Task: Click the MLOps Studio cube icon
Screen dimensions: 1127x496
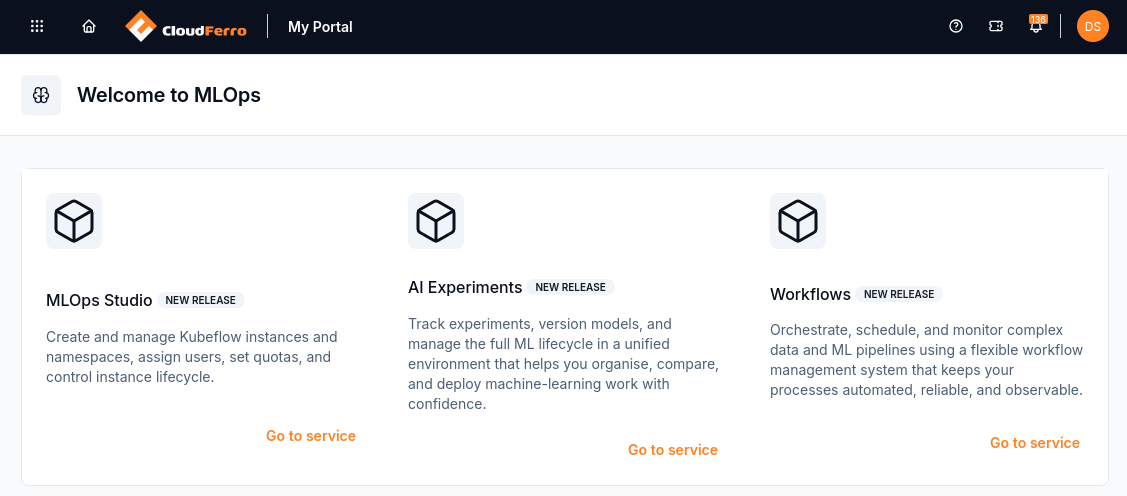Action: [74, 221]
